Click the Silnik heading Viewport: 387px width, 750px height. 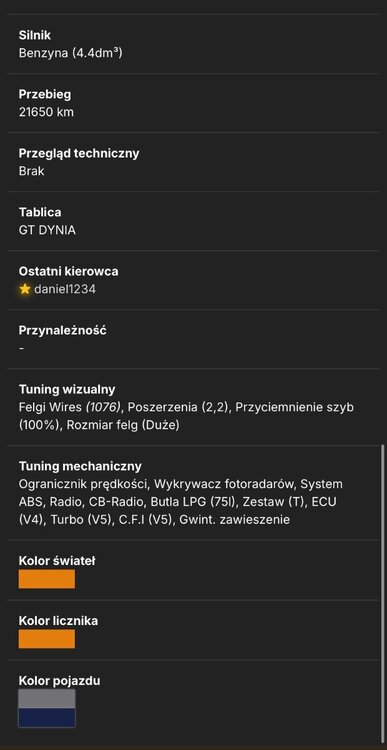pyautogui.click(x=34, y=35)
